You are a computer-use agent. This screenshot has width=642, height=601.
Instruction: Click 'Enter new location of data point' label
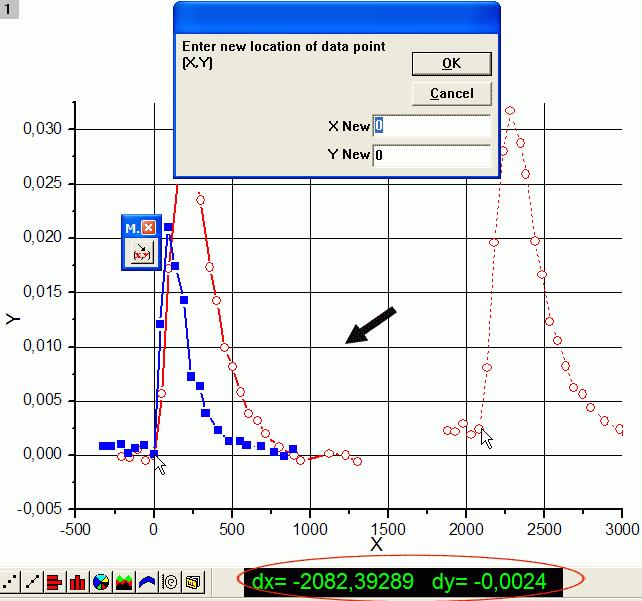[283, 46]
